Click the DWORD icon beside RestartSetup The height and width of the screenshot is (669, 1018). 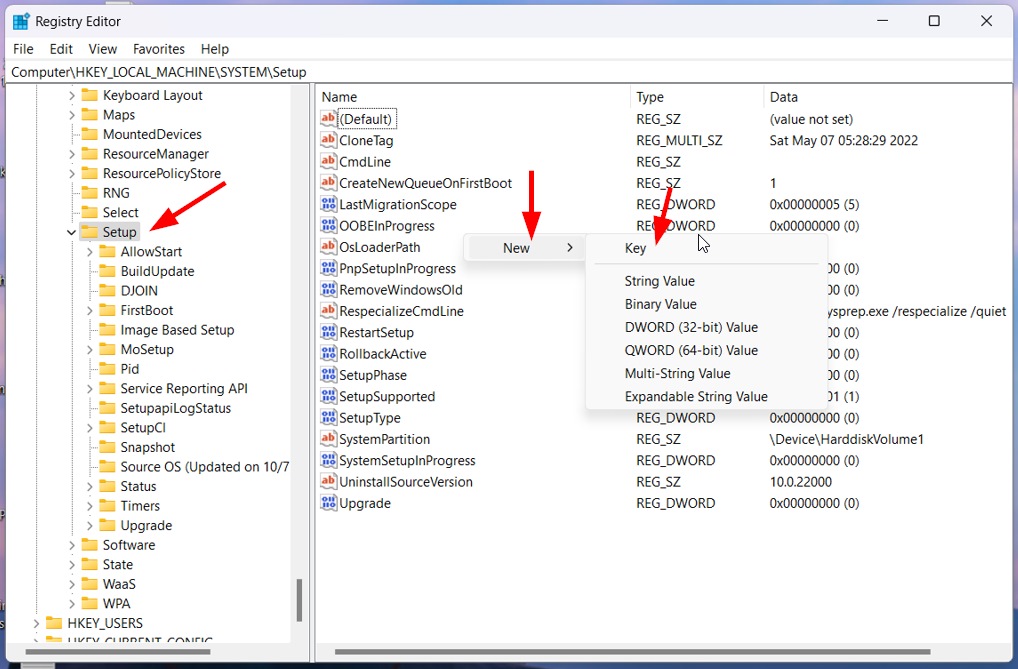click(329, 332)
